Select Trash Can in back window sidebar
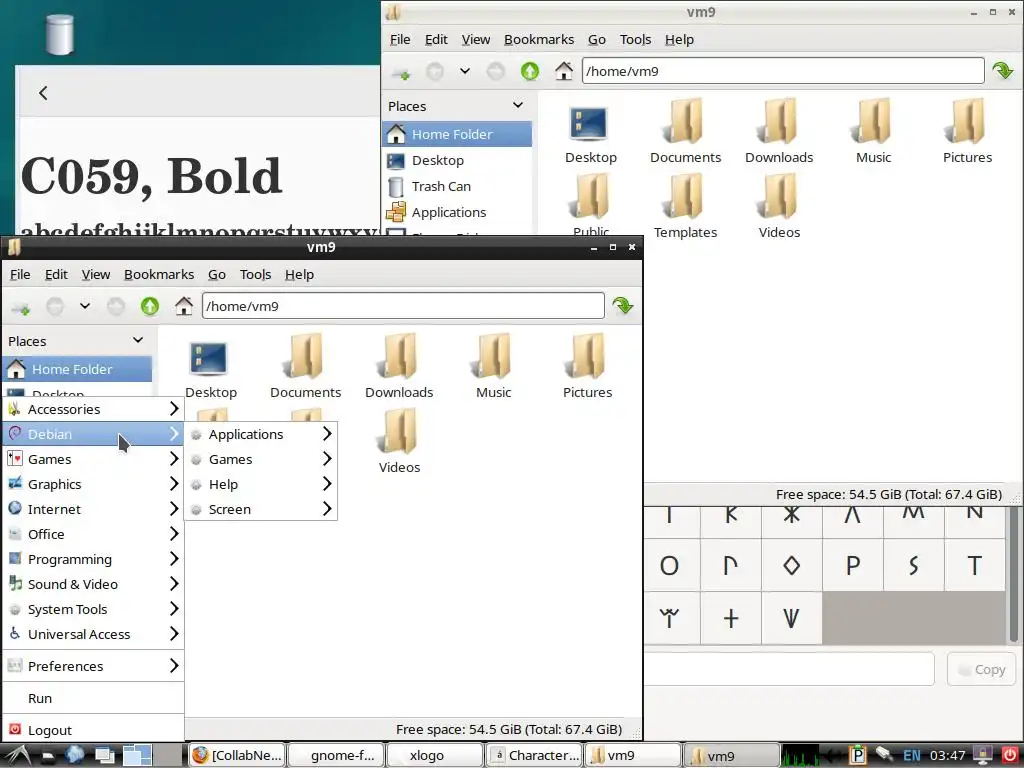The height and width of the screenshot is (768, 1024). pos(457,186)
